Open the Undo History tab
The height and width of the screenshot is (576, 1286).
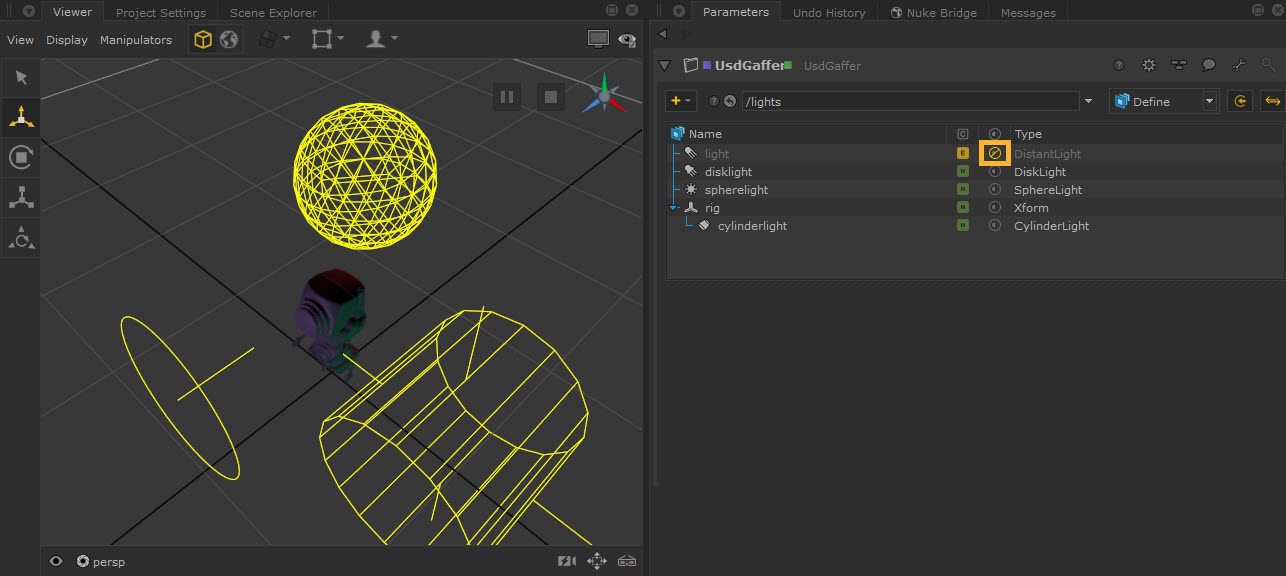[828, 13]
